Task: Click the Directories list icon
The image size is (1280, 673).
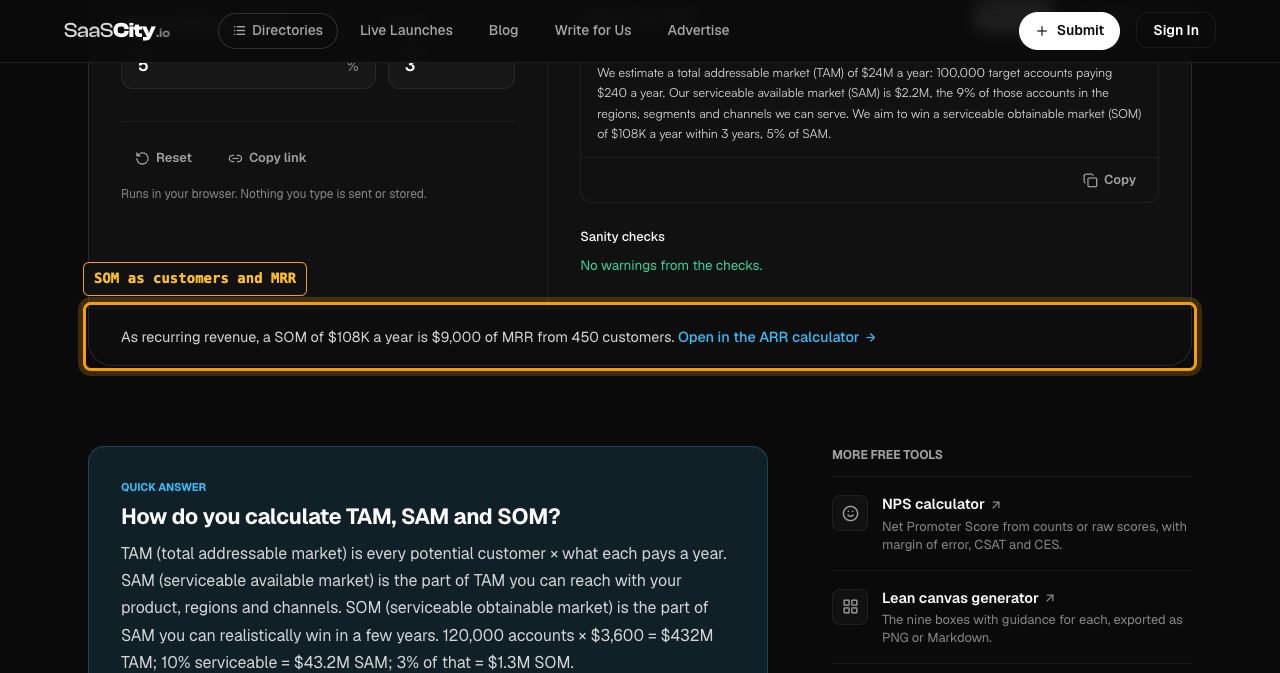Action: 239,31
